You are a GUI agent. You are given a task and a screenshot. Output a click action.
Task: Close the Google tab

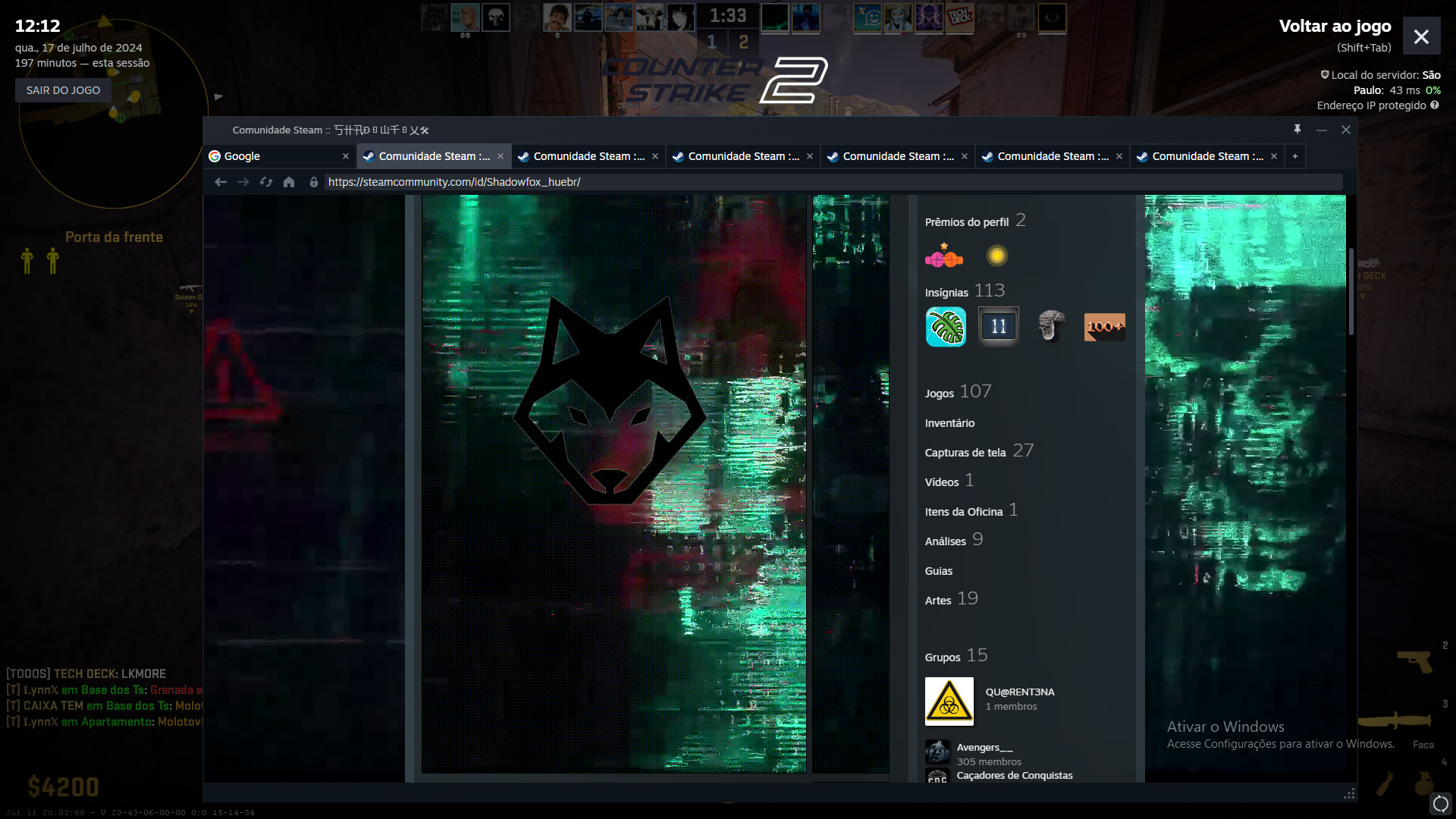tap(346, 156)
